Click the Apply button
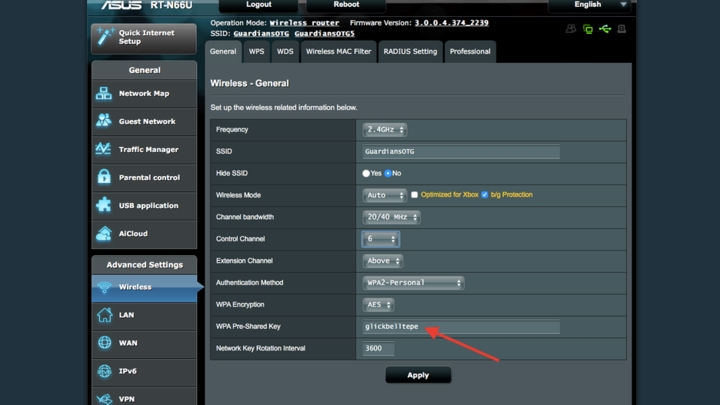Screen dimensions: 720x405 click(418, 375)
